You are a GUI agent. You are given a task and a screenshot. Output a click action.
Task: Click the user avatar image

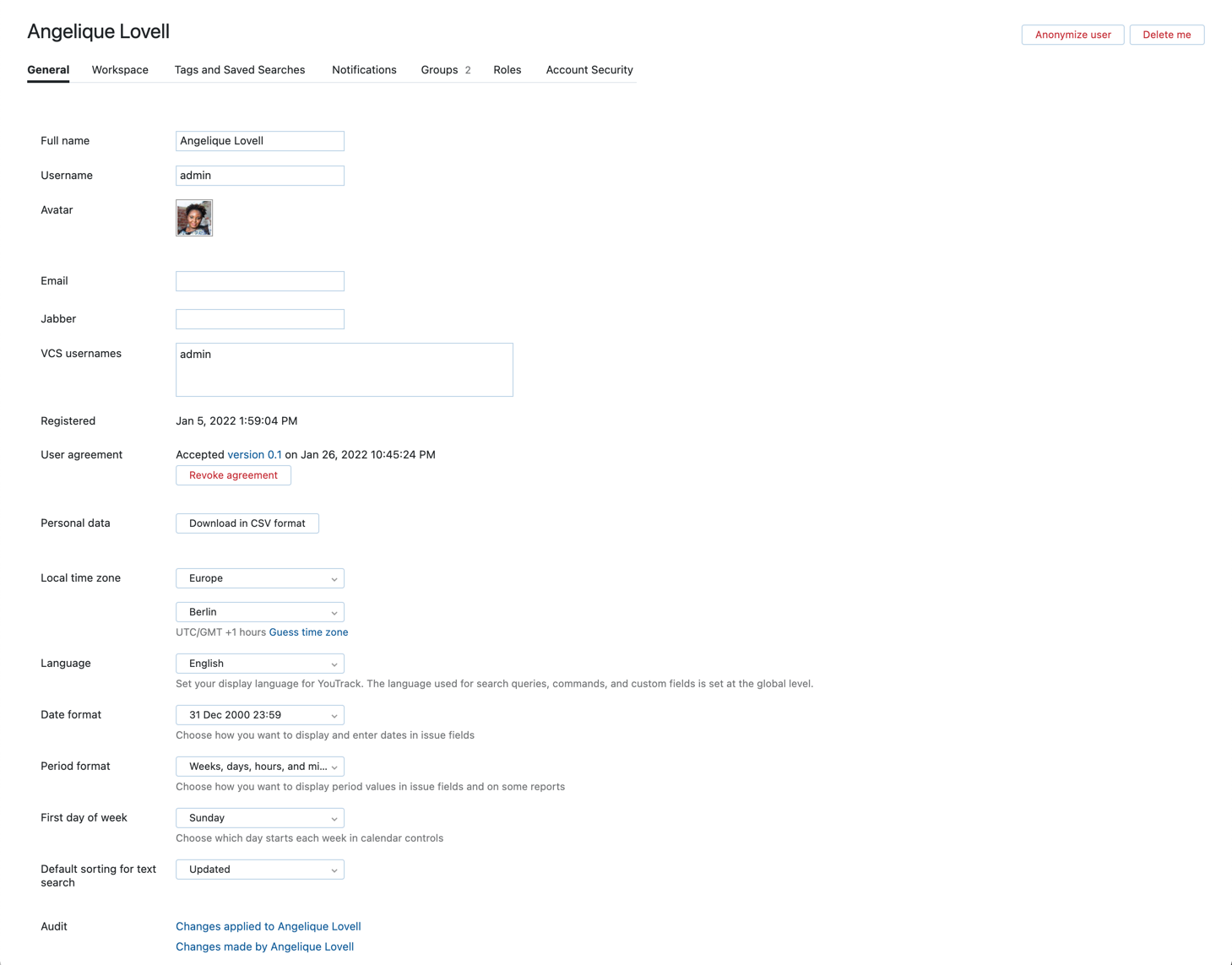point(193,217)
